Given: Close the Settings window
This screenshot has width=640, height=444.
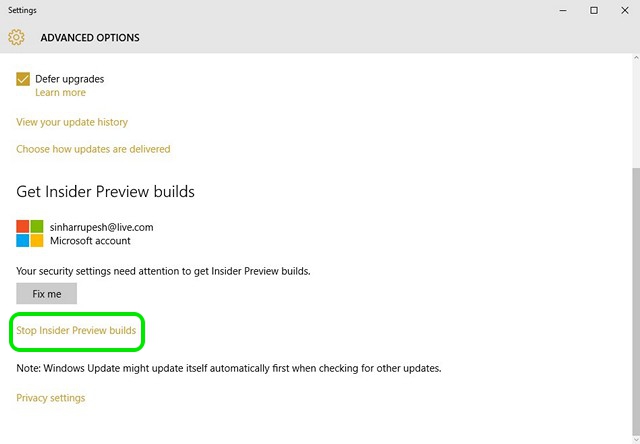Looking at the screenshot, I should tap(625, 11).
